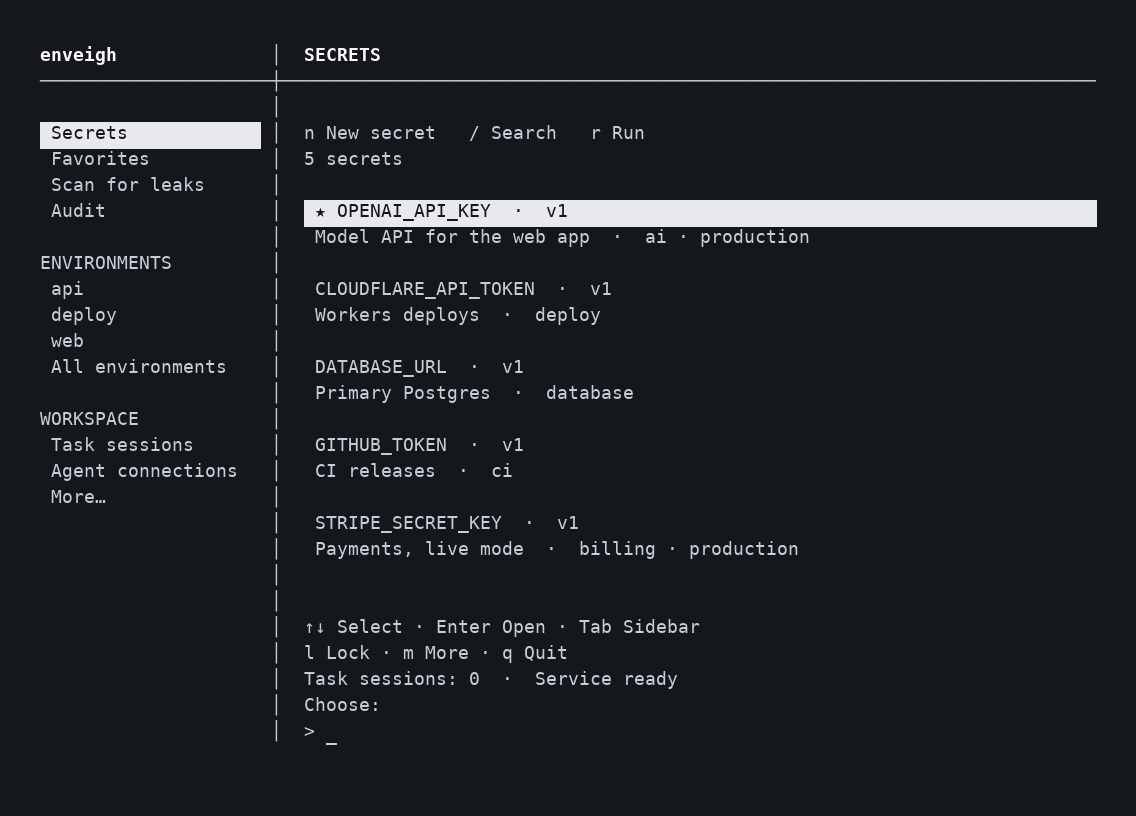Click the Lock shortcut hint

pyautogui.click(x=337, y=654)
